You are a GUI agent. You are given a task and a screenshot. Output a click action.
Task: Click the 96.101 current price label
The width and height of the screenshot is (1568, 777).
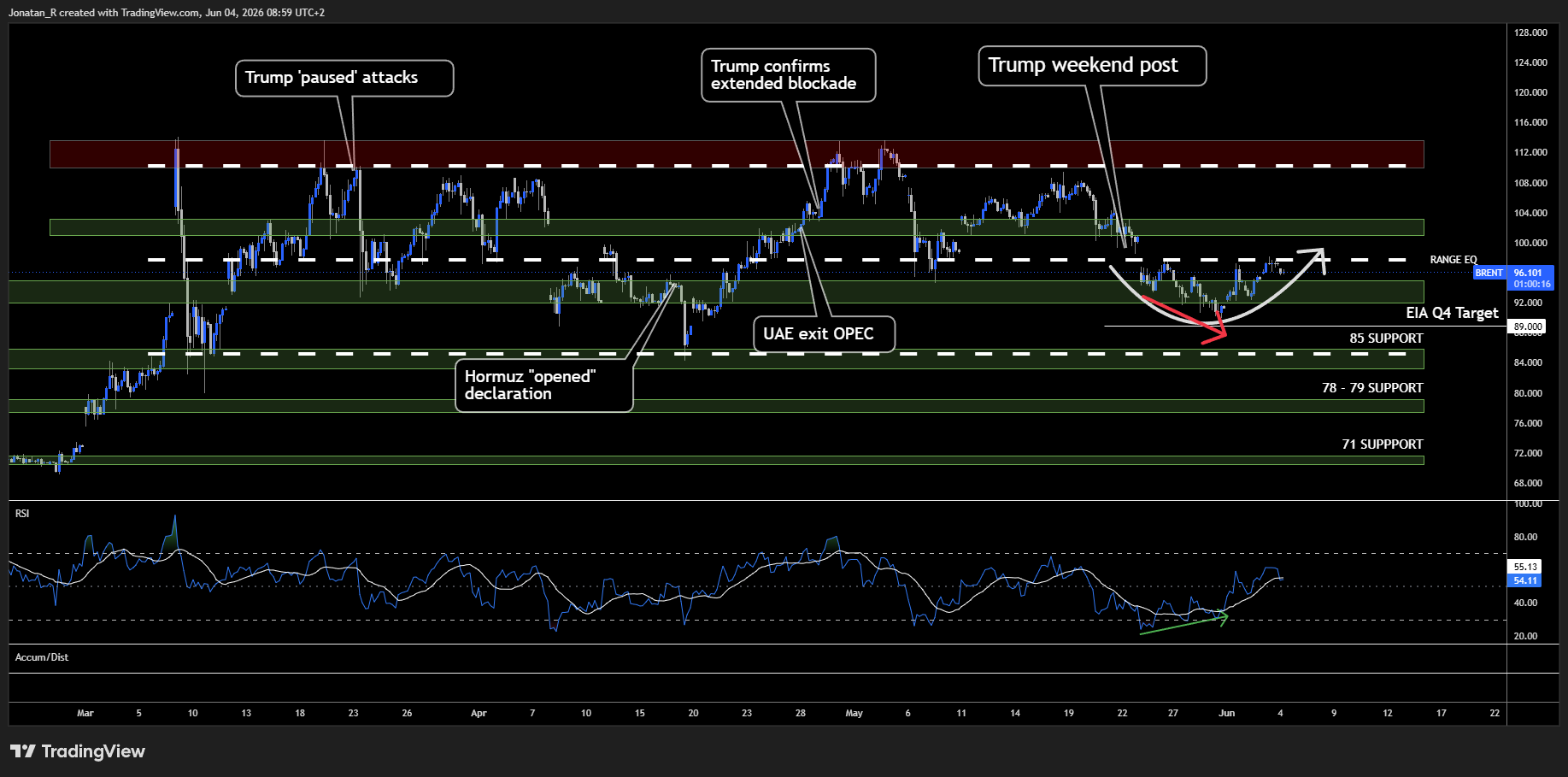[x=1530, y=274]
